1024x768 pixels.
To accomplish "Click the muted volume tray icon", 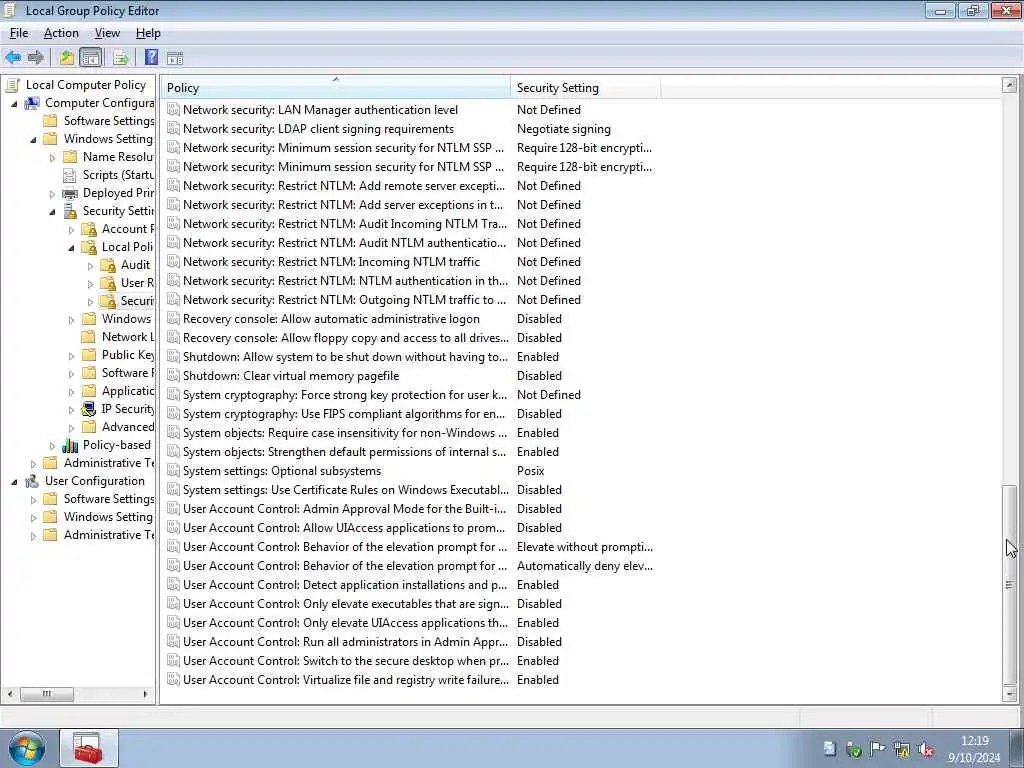I will 926,750.
